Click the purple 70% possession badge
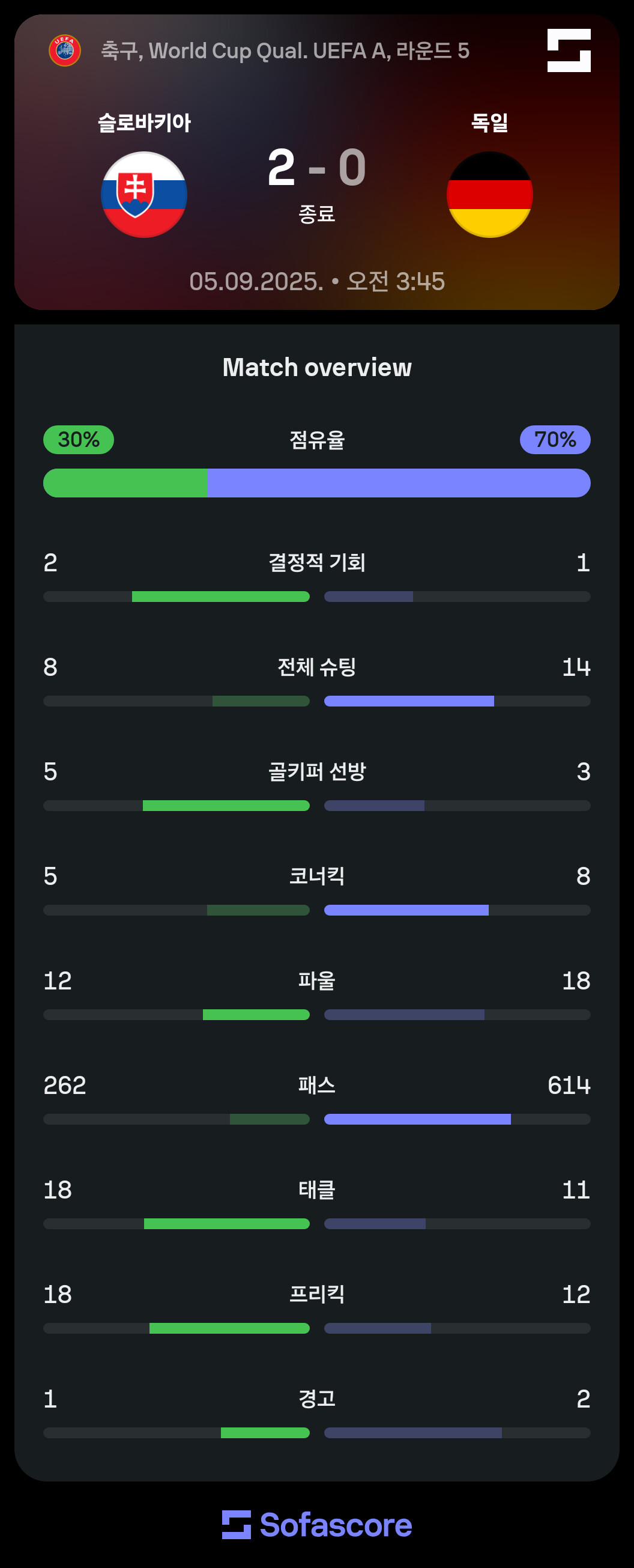 (x=554, y=440)
